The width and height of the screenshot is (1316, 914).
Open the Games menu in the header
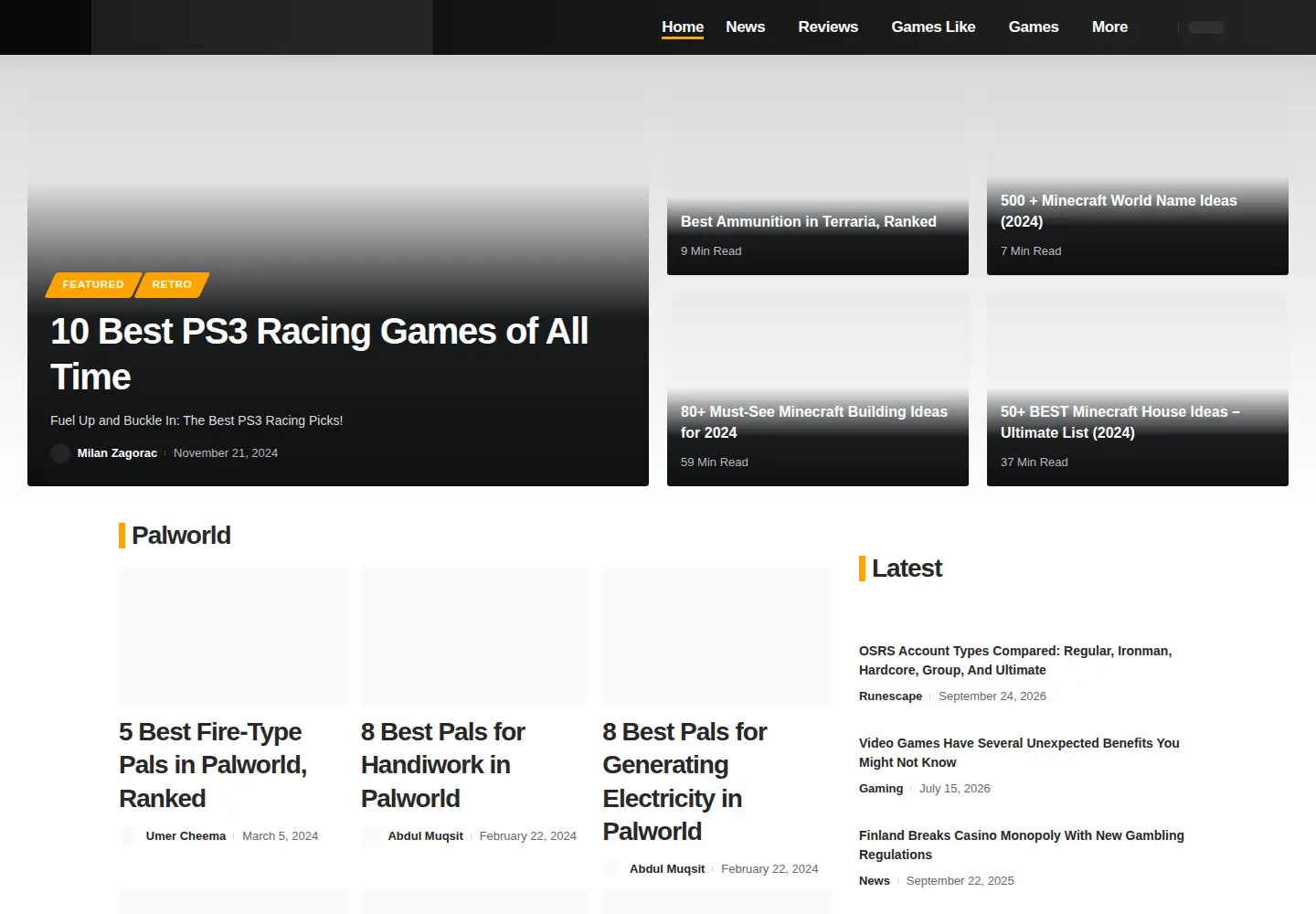(1034, 27)
